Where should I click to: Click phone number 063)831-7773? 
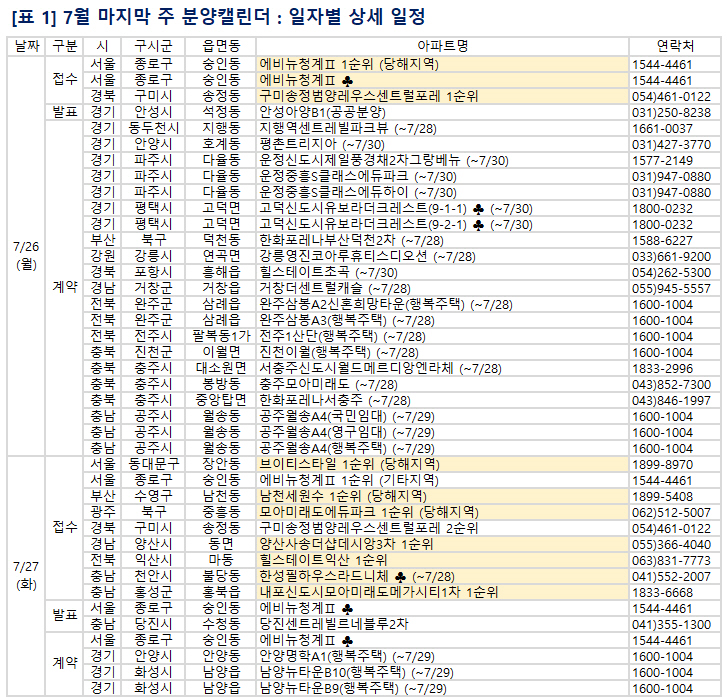click(671, 560)
